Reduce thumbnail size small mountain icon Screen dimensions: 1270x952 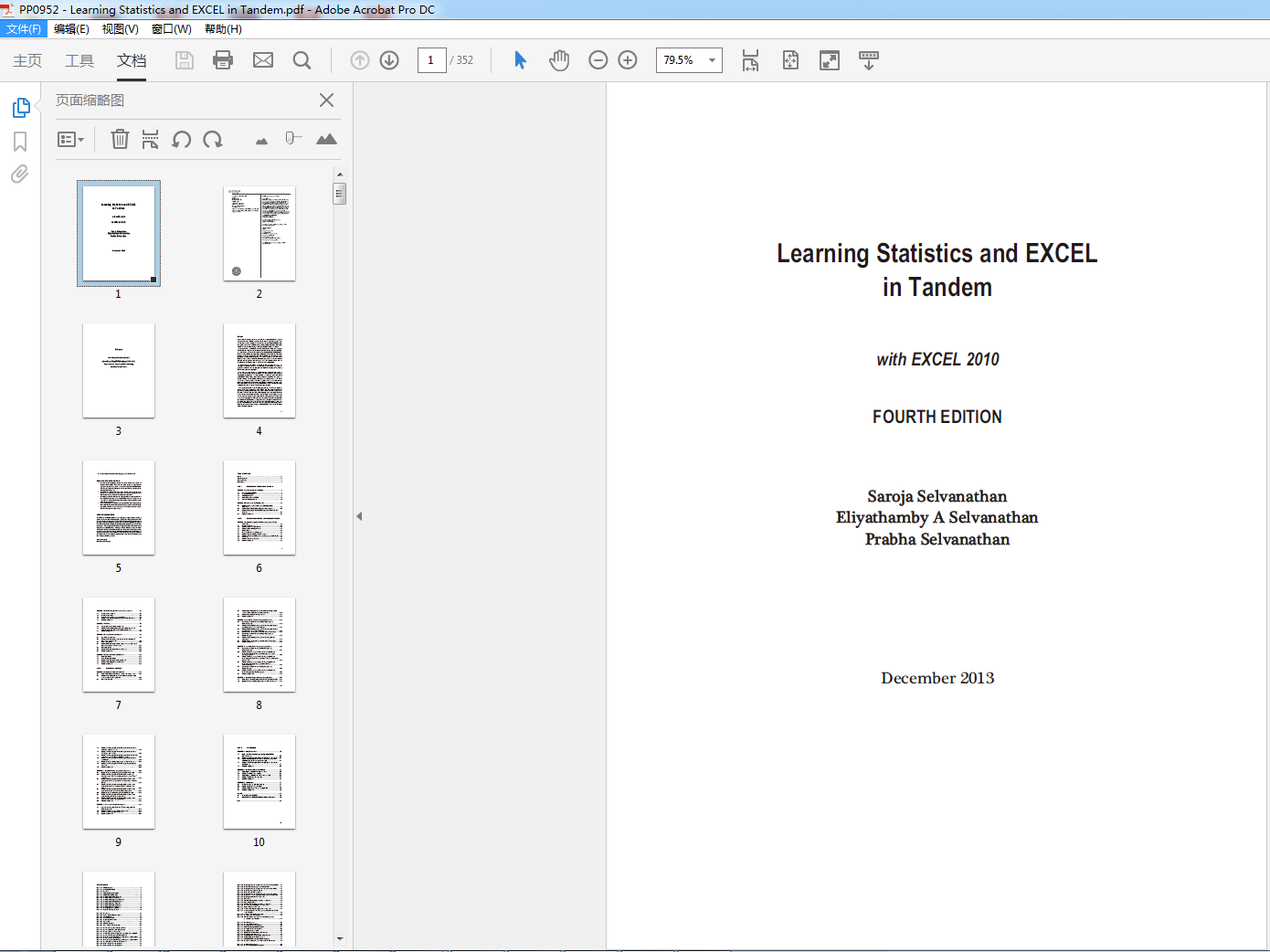pos(261,141)
